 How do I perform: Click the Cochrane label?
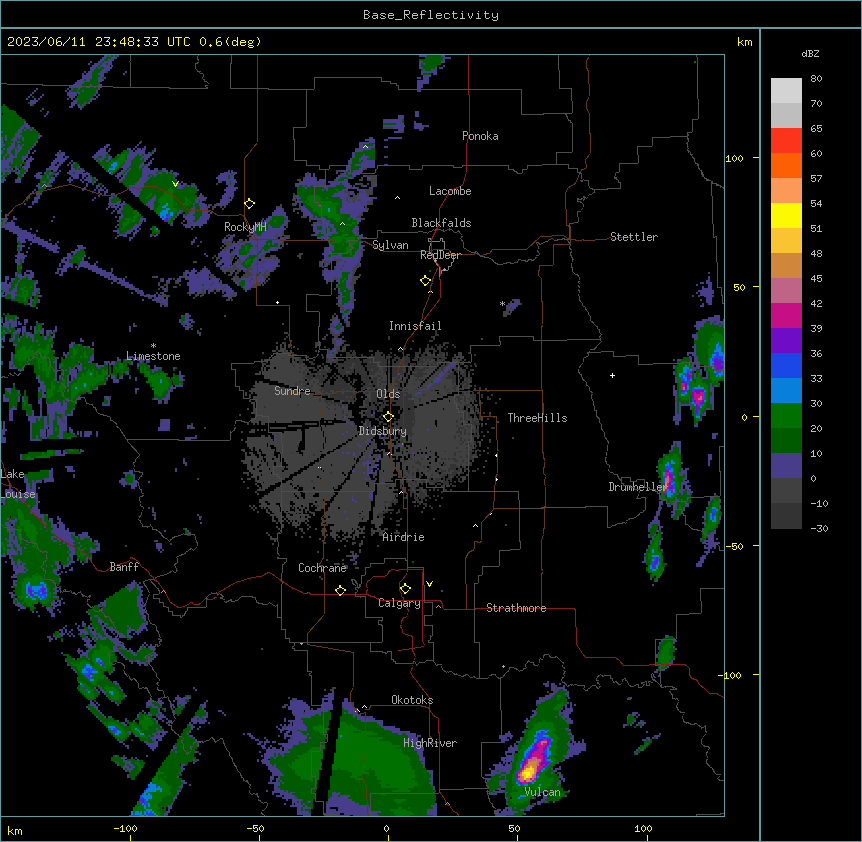[322, 568]
